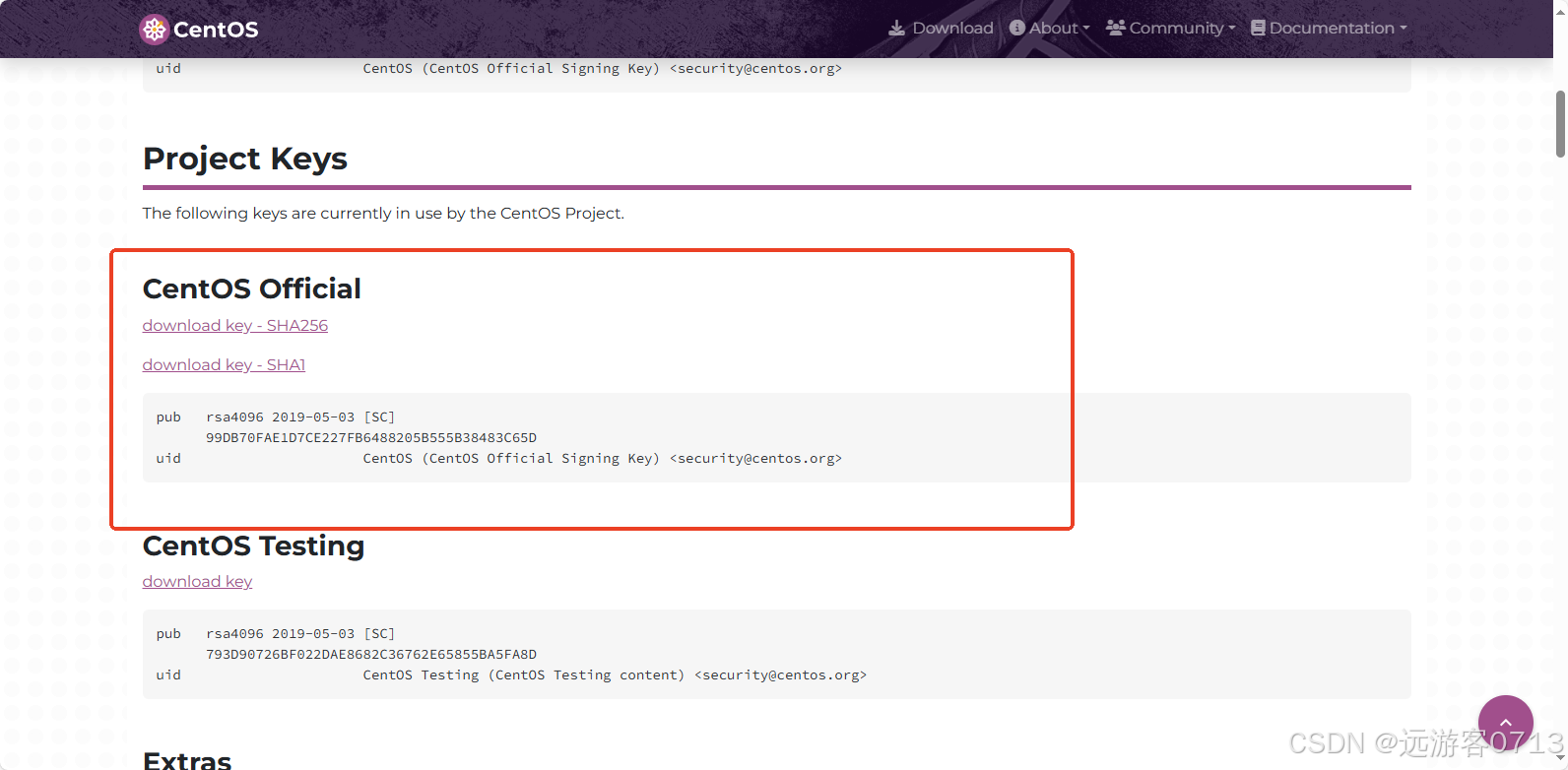Click the Project Keys heading
The height and width of the screenshot is (770, 1568).
[x=245, y=159]
